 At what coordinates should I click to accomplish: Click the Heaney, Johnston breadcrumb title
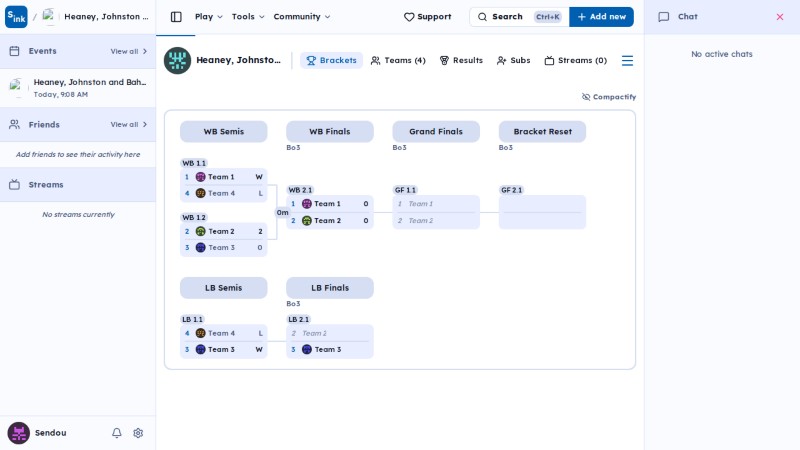point(106,17)
